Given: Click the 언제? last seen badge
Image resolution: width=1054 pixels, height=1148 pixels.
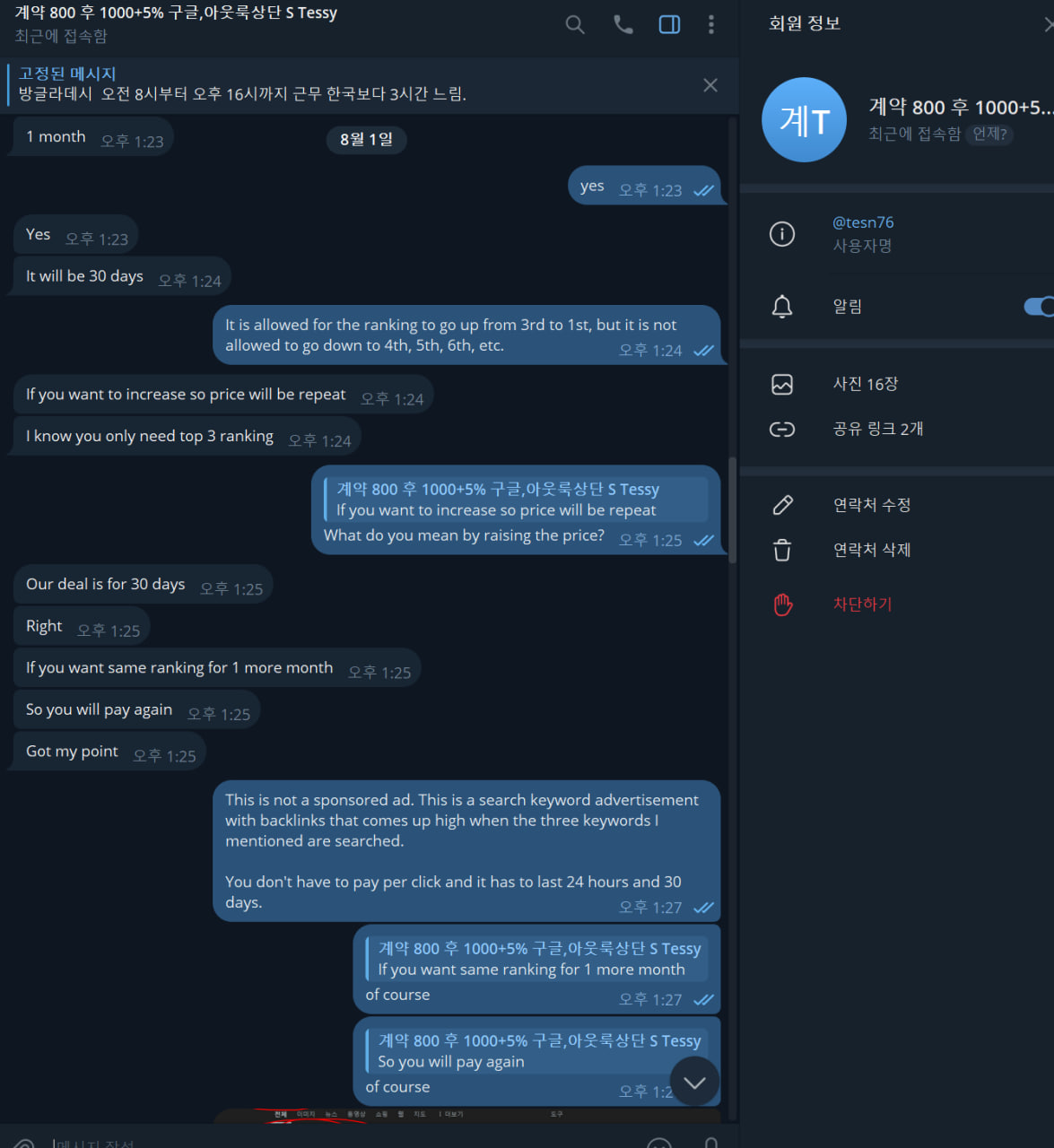Looking at the screenshot, I should coord(990,134).
